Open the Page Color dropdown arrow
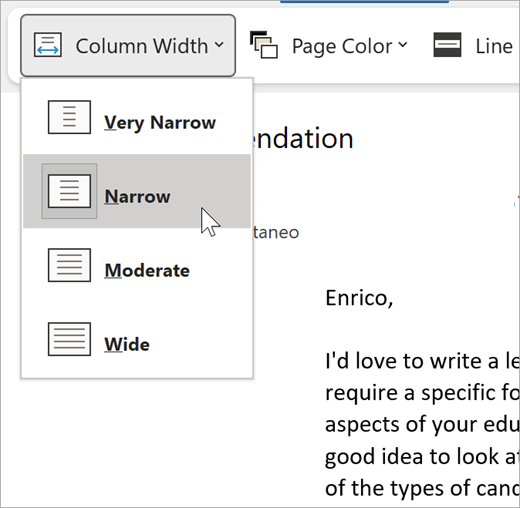Screen dimensions: 520x508 pyautogui.click(x=403, y=45)
